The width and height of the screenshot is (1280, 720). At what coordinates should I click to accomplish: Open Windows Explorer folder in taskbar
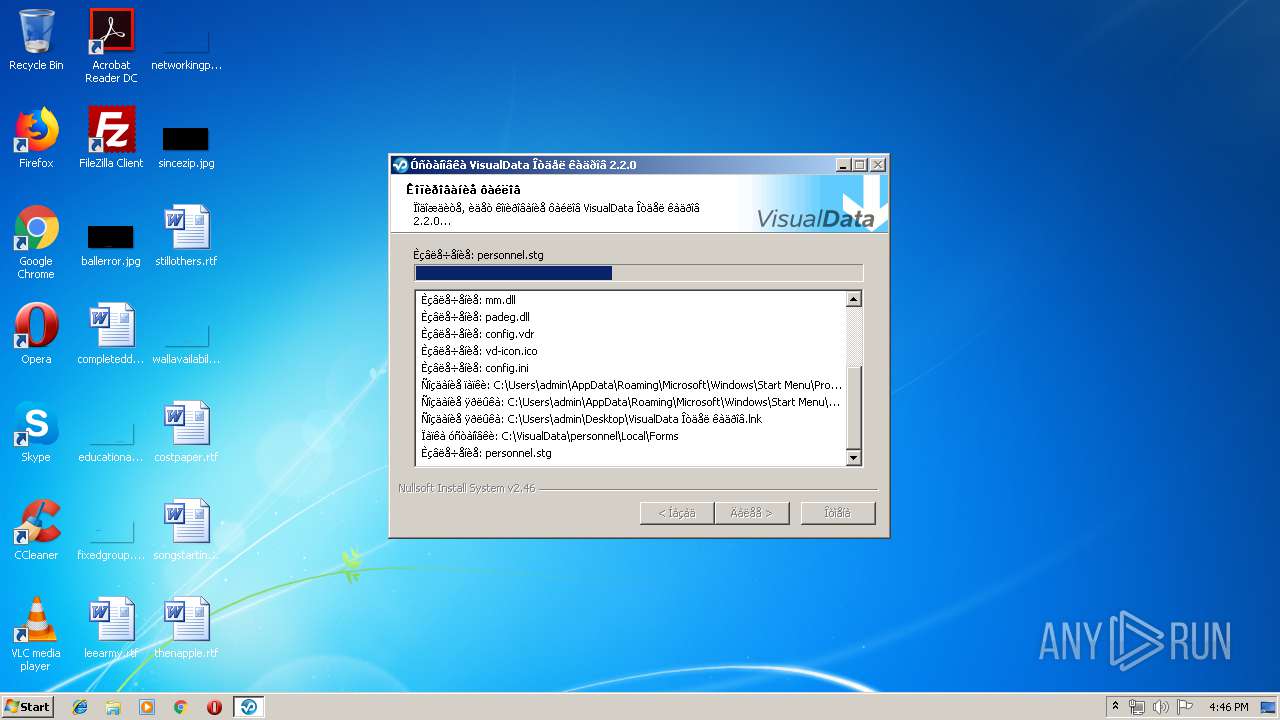(x=113, y=707)
